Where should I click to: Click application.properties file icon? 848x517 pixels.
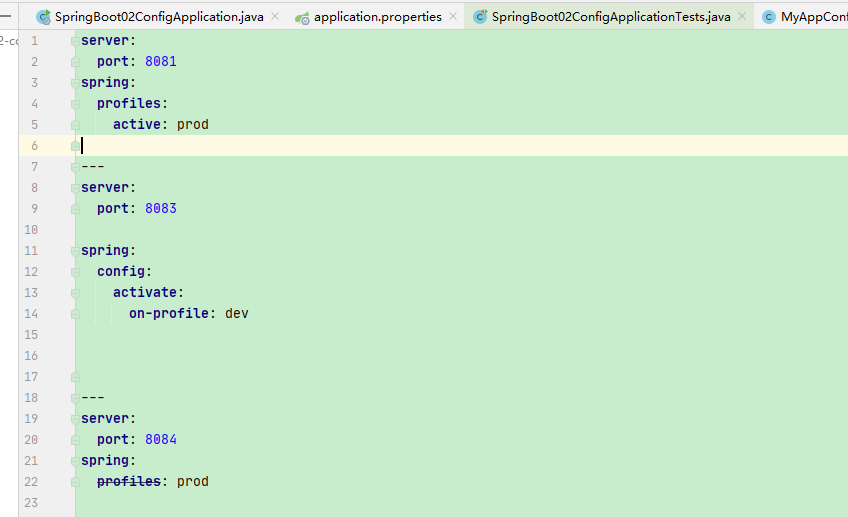[x=302, y=18]
